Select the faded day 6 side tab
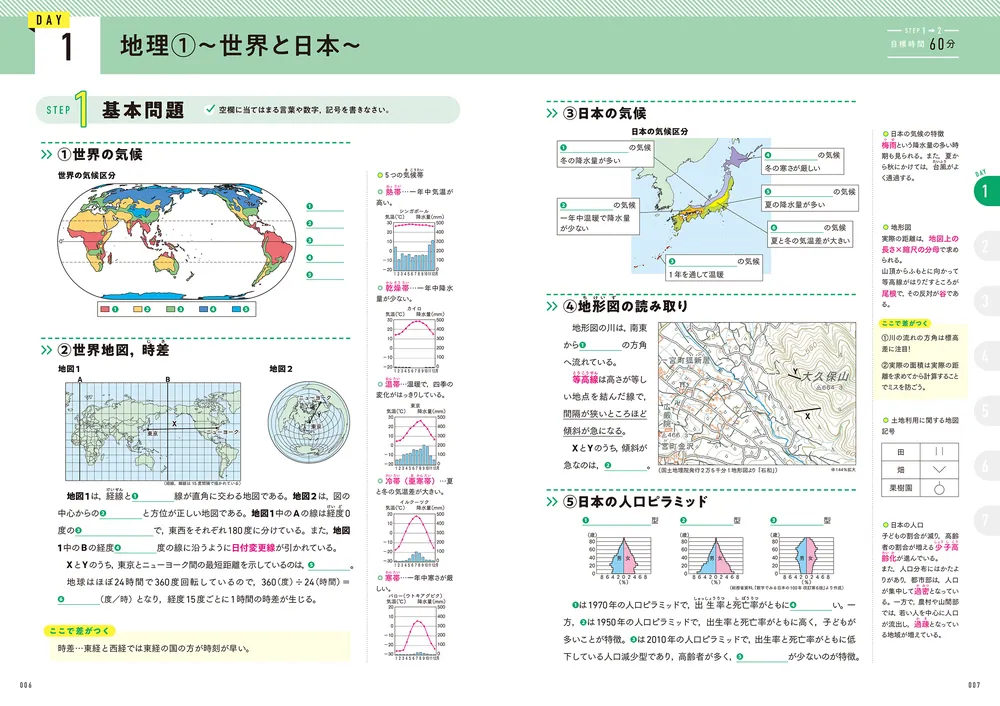Viewport: 1000px width, 706px height. point(986,466)
